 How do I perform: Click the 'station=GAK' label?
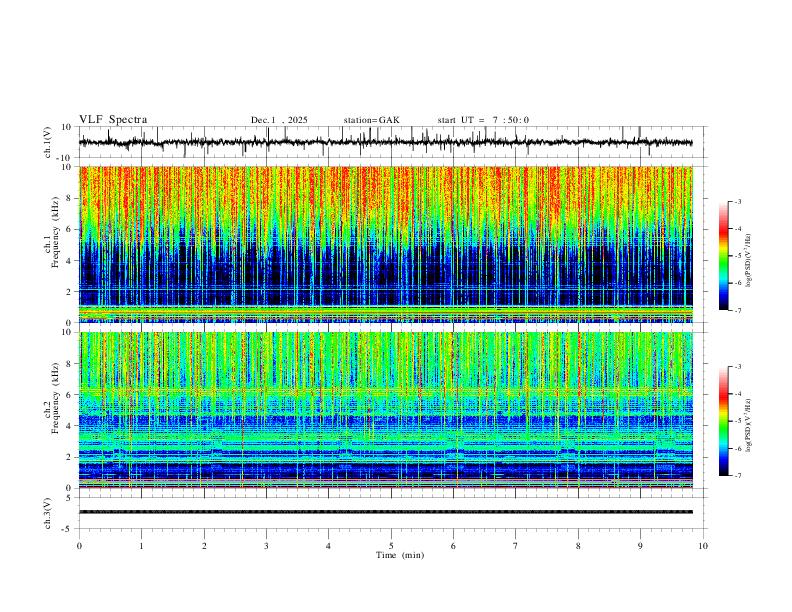[371, 120]
